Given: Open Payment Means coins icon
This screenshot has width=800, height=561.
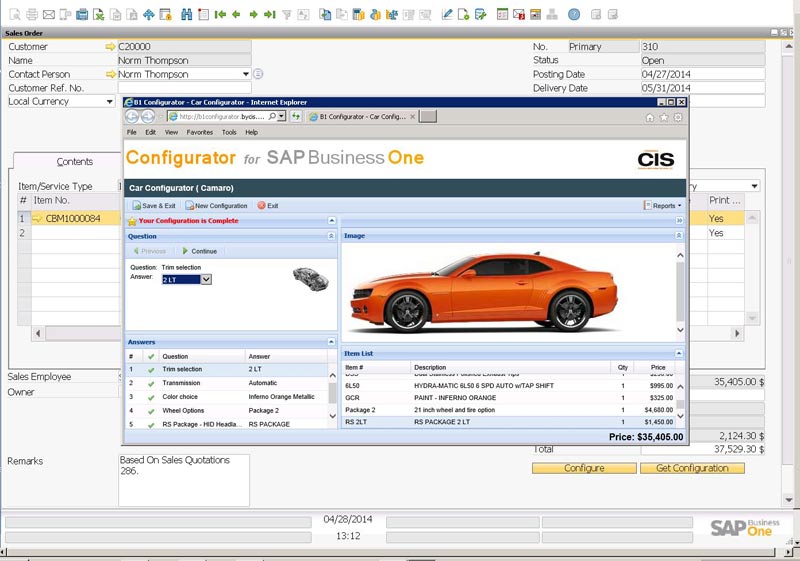Looking at the screenshot, I should coord(376,14).
